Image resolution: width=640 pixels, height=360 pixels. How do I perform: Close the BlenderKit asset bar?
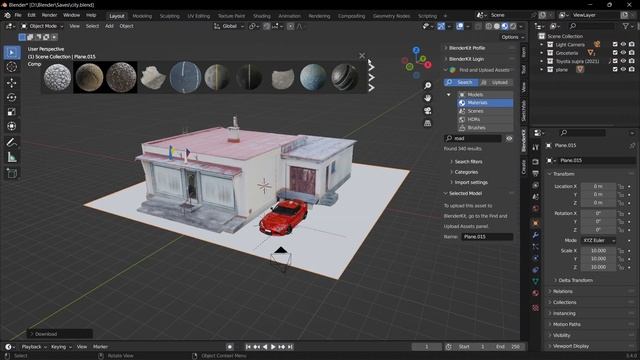pos(362,56)
